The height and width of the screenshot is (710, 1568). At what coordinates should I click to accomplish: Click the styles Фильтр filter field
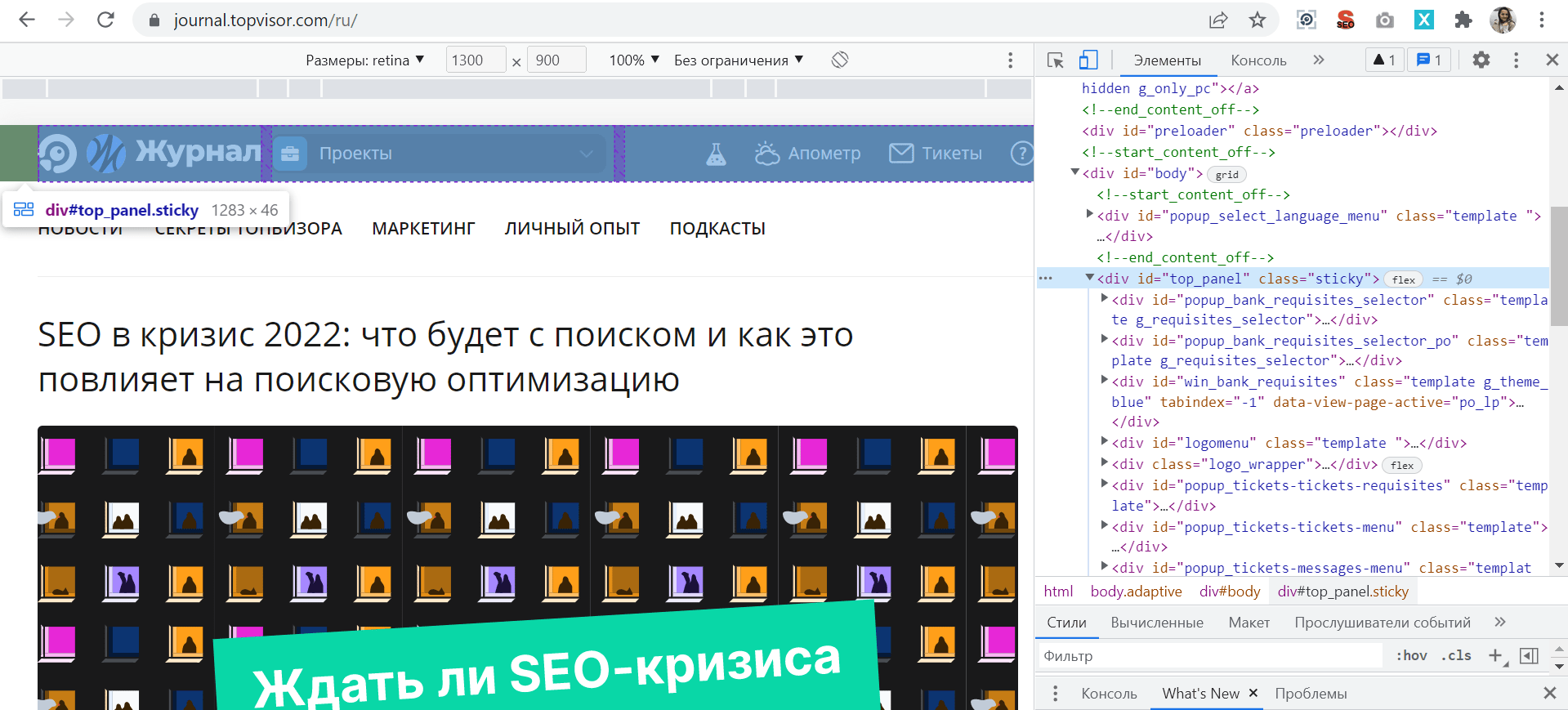(1211, 655)
